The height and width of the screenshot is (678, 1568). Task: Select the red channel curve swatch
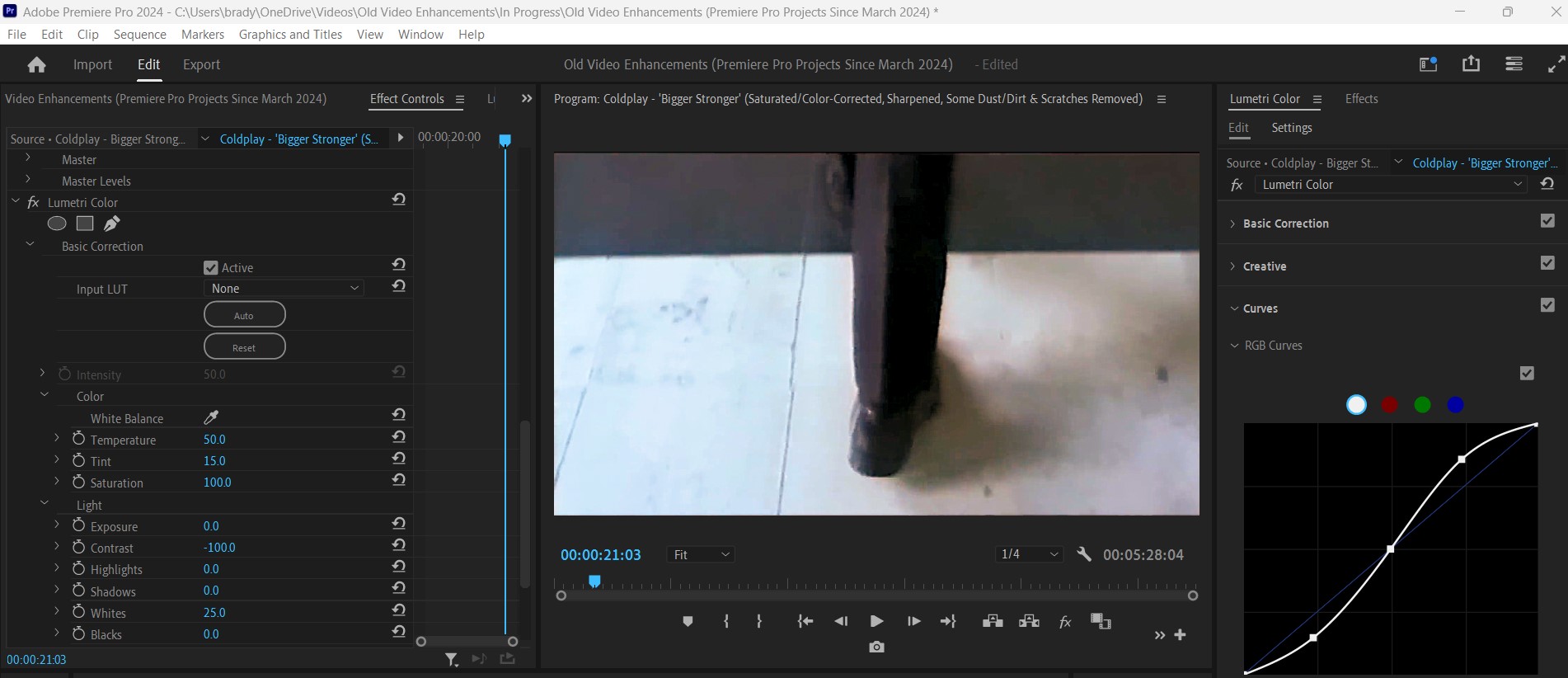(1390, 405)
